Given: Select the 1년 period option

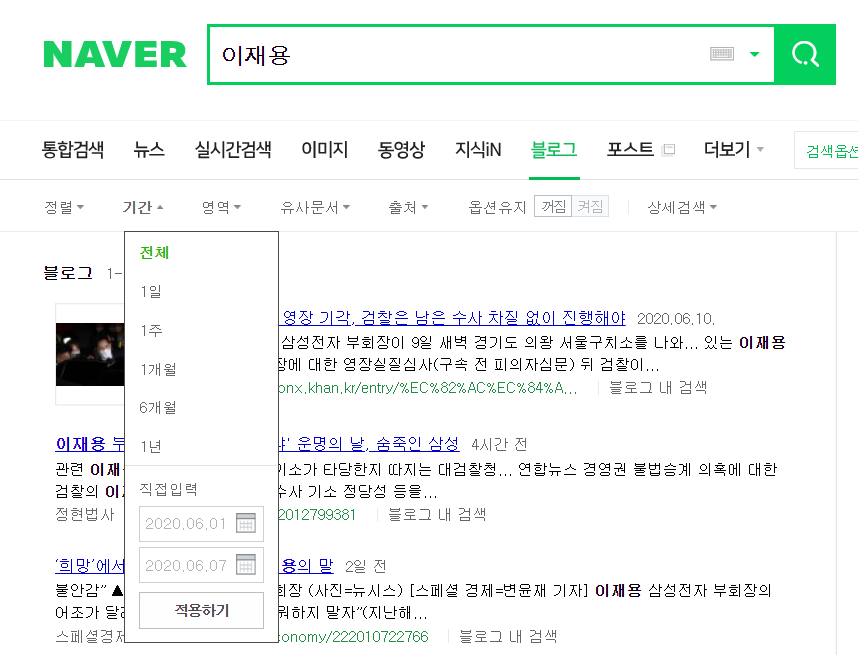Looking at the screenshot, I should pos(150,446).
